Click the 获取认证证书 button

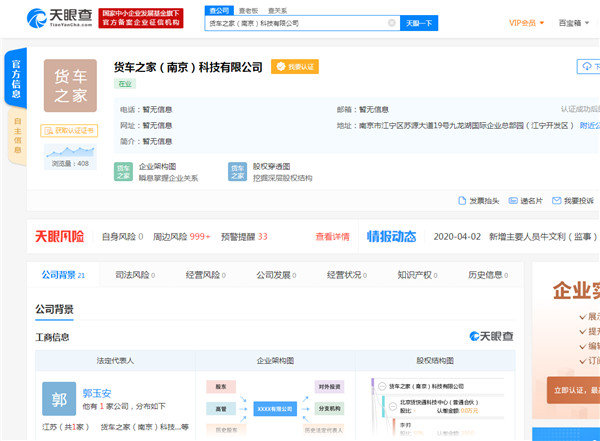[69, 131]
